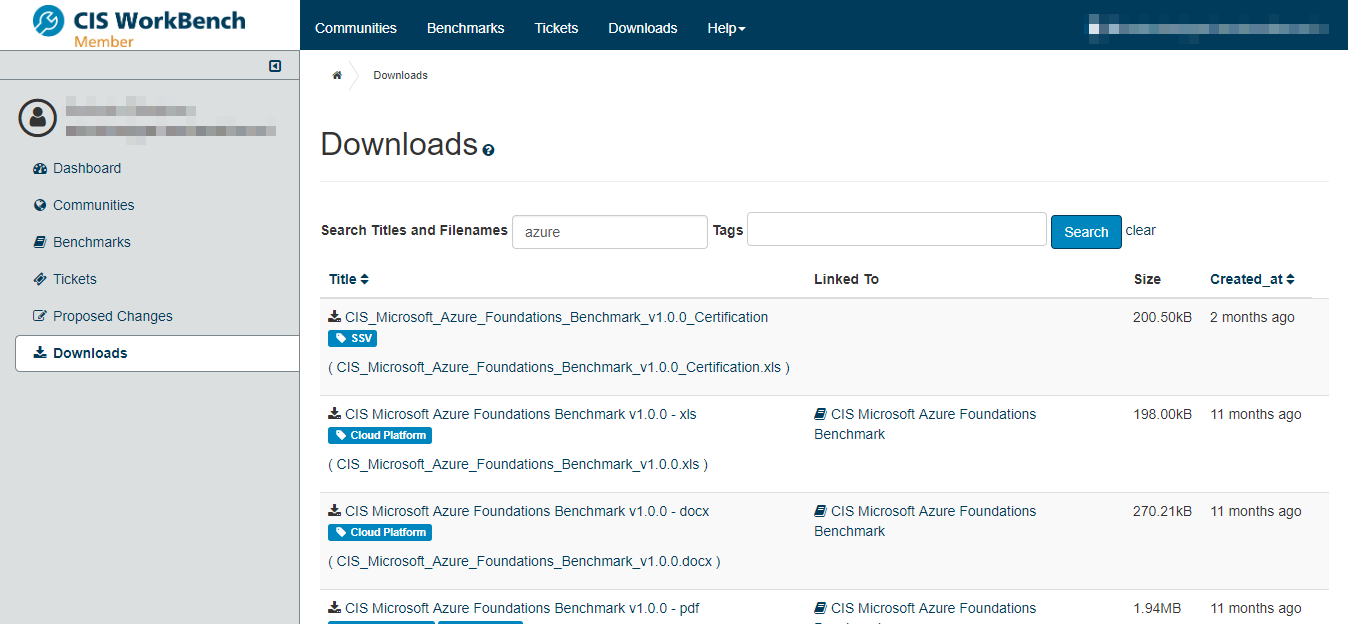The image size is (1348, 624).
Task: Collapse the sidebar with the arrow icon
Action: (x=275, y=66)
